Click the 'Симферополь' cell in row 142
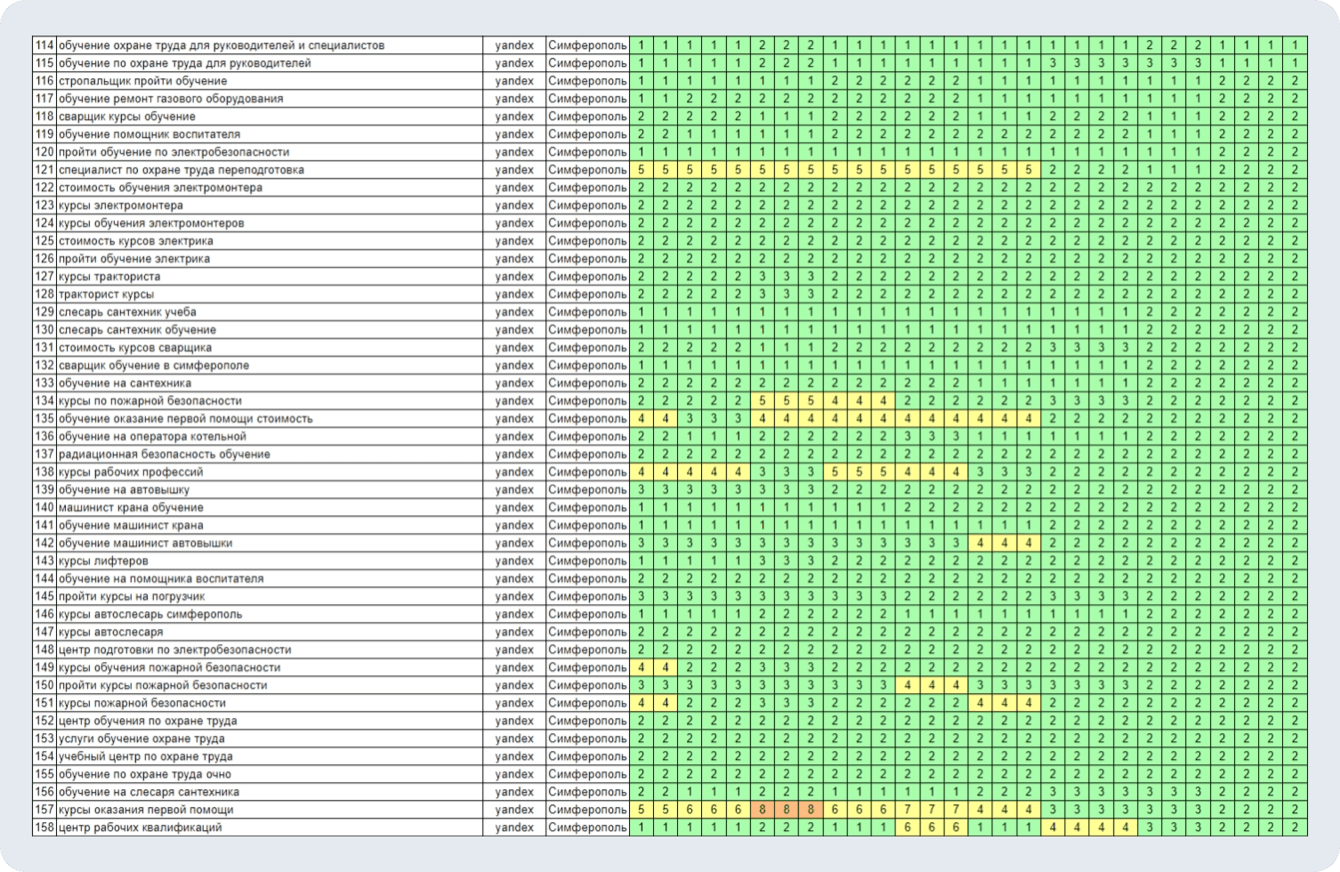1340x872 pixels. coord(588,544)
